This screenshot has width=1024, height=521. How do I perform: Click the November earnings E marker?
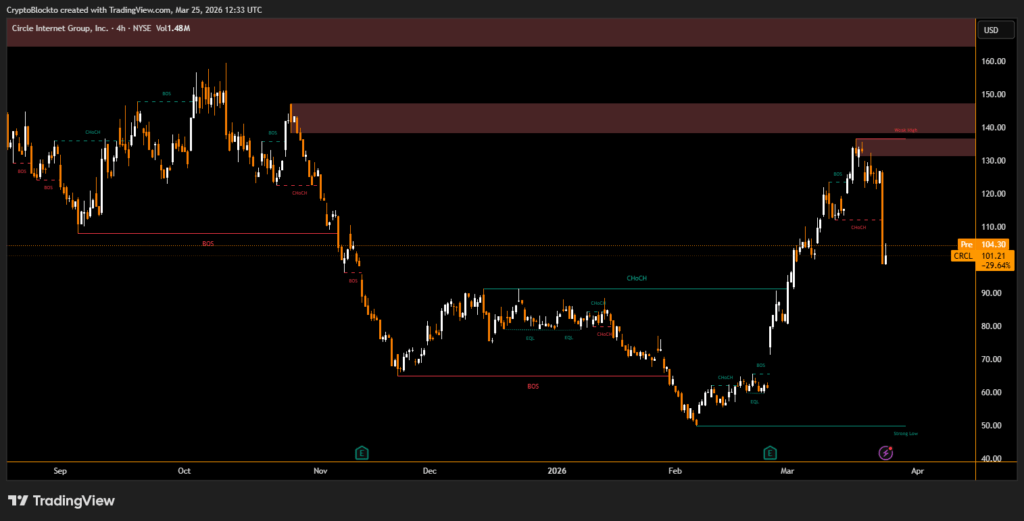(x=362, y=453)
